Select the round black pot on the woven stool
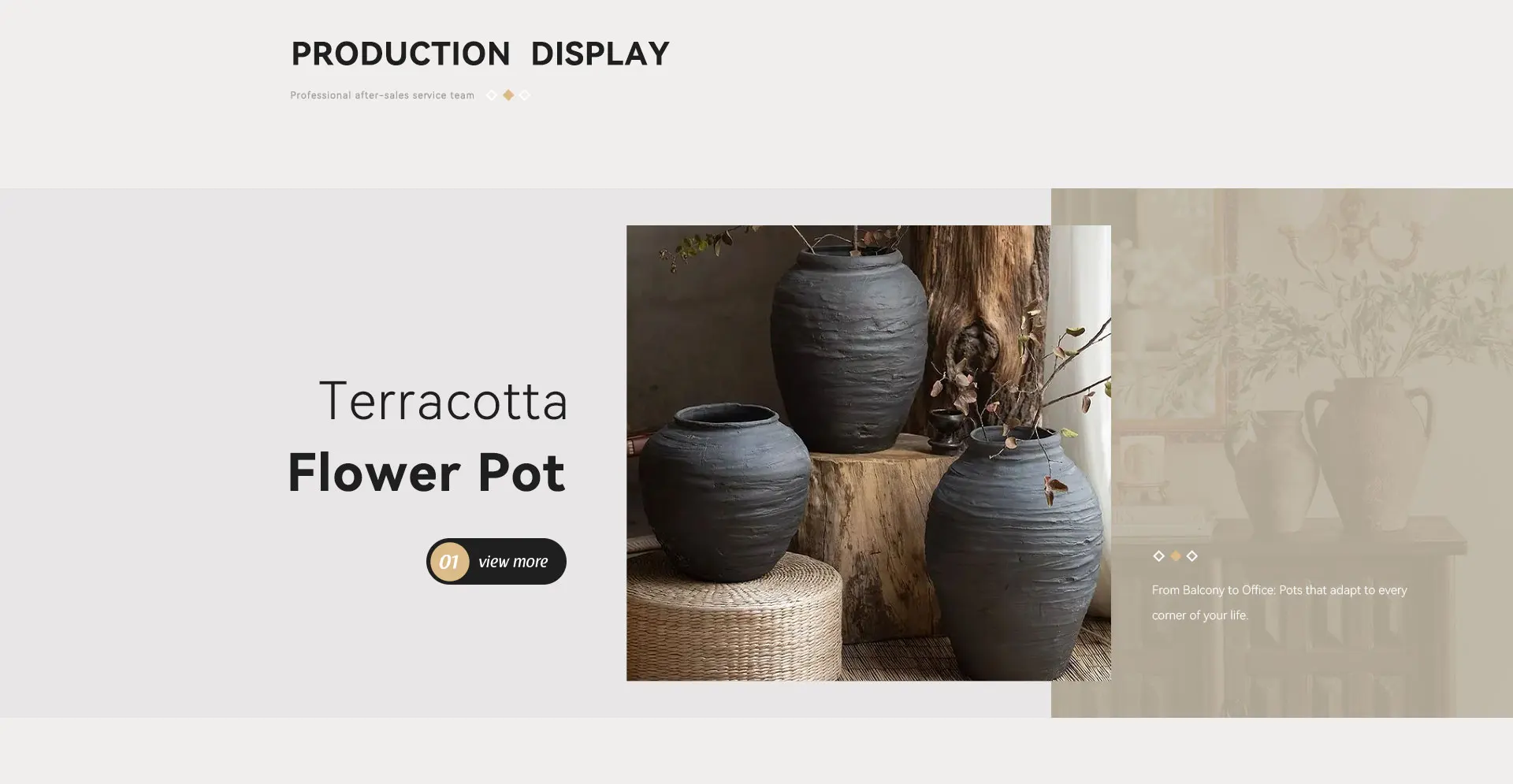Viewport: 1513px width, 784px height. coord(723,493)
